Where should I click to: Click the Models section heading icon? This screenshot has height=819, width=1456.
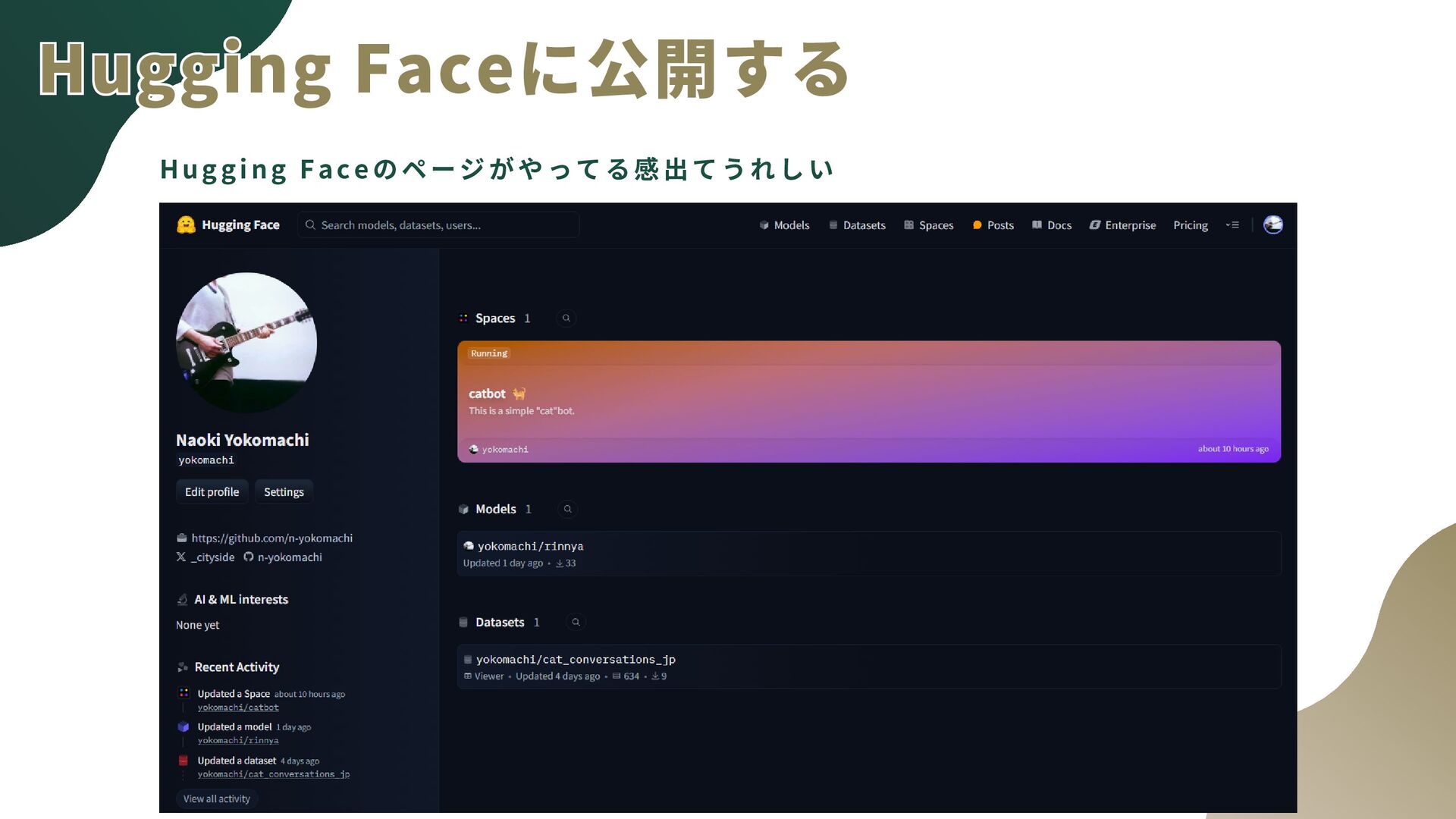click(x=463, y=510)
